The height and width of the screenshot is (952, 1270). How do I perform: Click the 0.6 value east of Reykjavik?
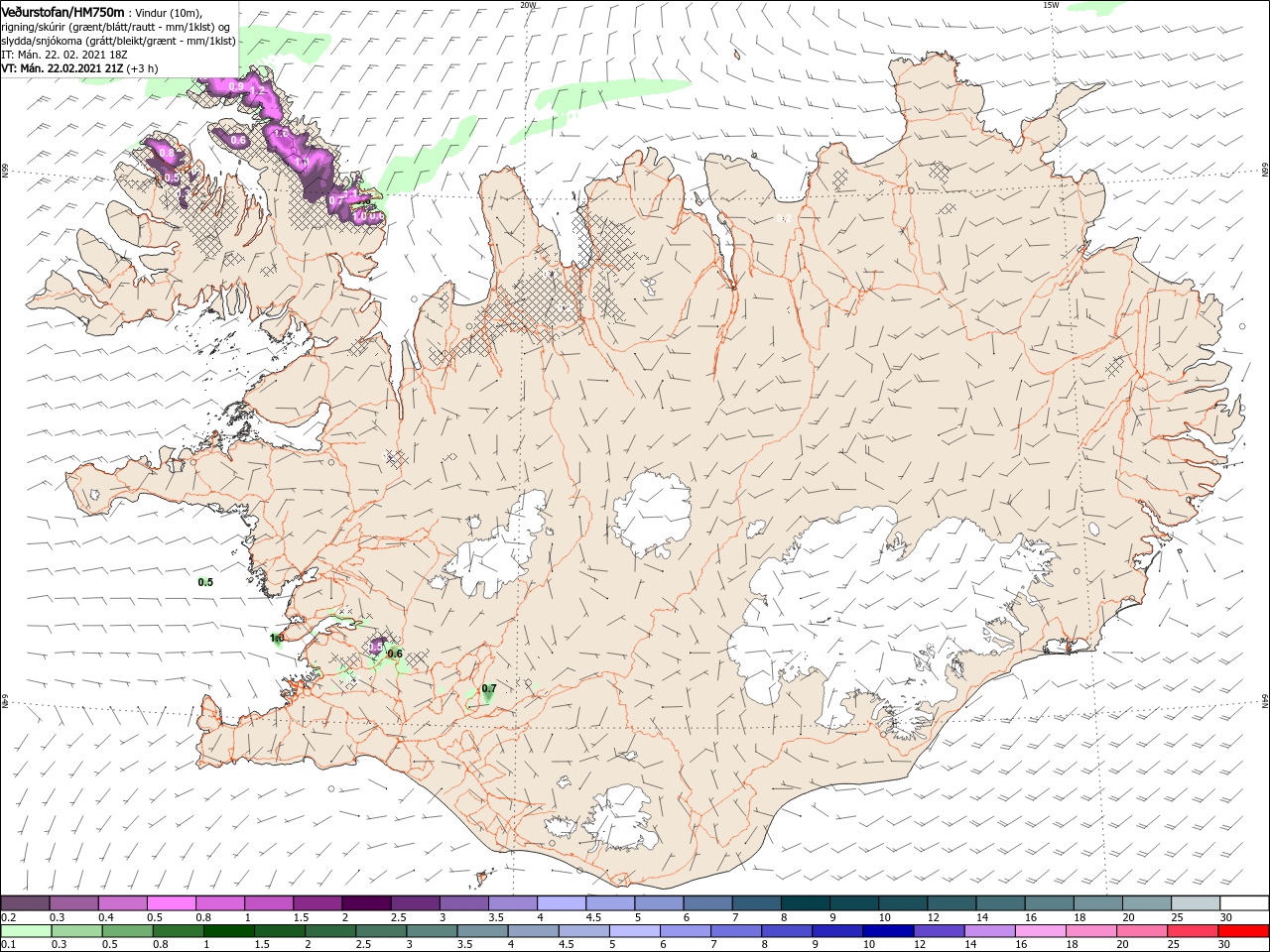click(394, 654)
